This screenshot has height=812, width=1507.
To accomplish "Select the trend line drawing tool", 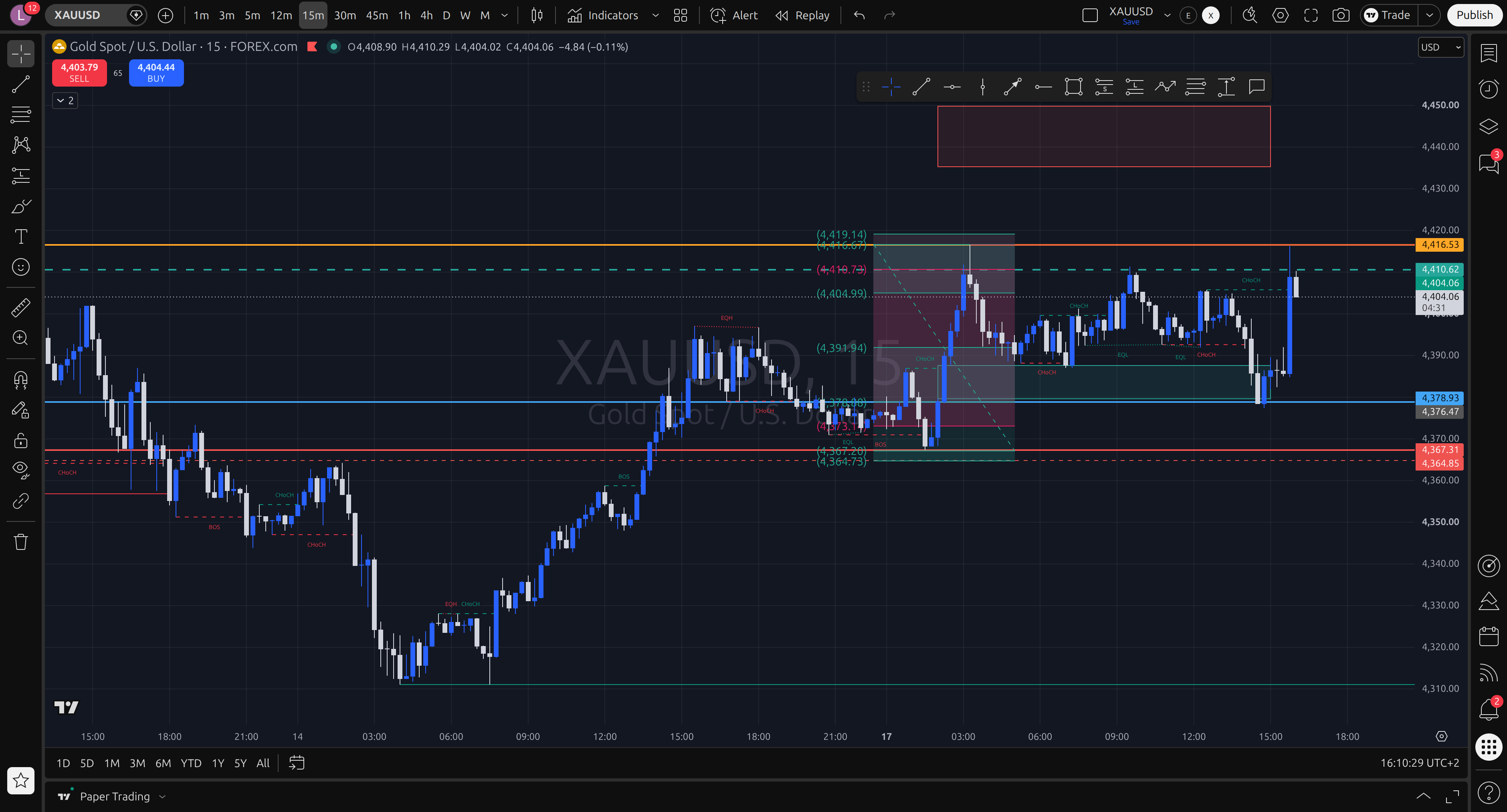I will pyautogui.click(x=21, y=84).
